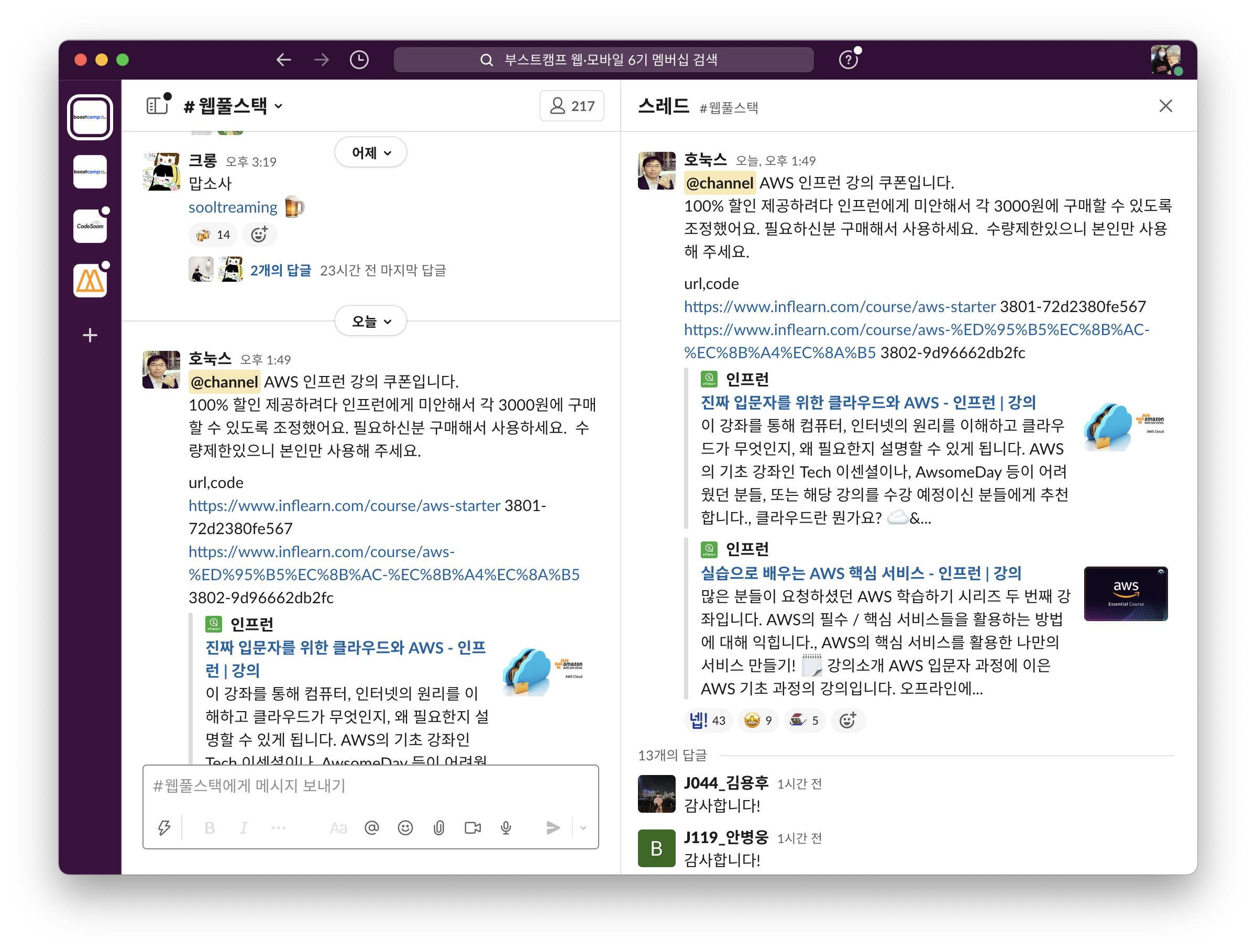This screenshot has width=1256, height=952.
Task: Open the shortcuts lightning bolt icon
Action: click(164, 828)
